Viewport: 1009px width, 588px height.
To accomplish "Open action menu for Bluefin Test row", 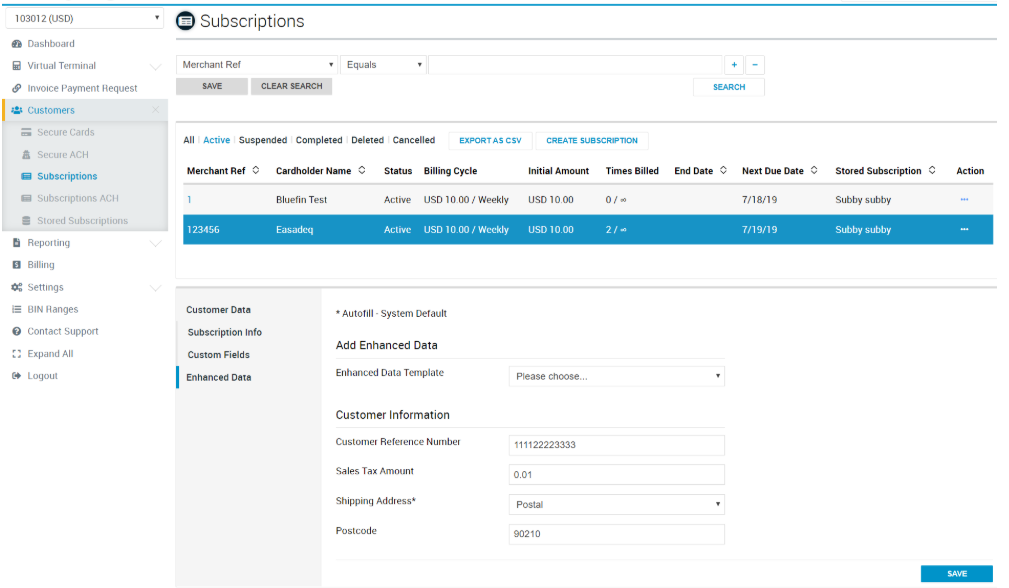I will tap(964, 200).
